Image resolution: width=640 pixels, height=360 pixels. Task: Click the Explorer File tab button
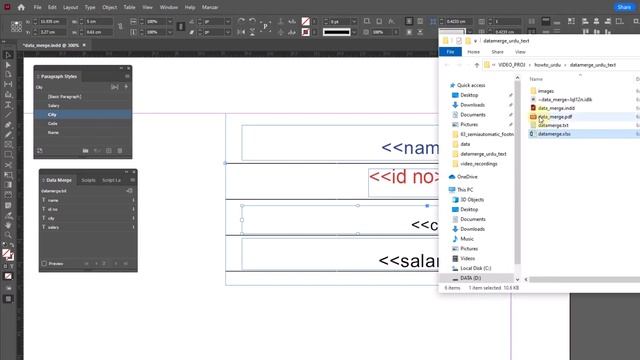tap(450, 52)
